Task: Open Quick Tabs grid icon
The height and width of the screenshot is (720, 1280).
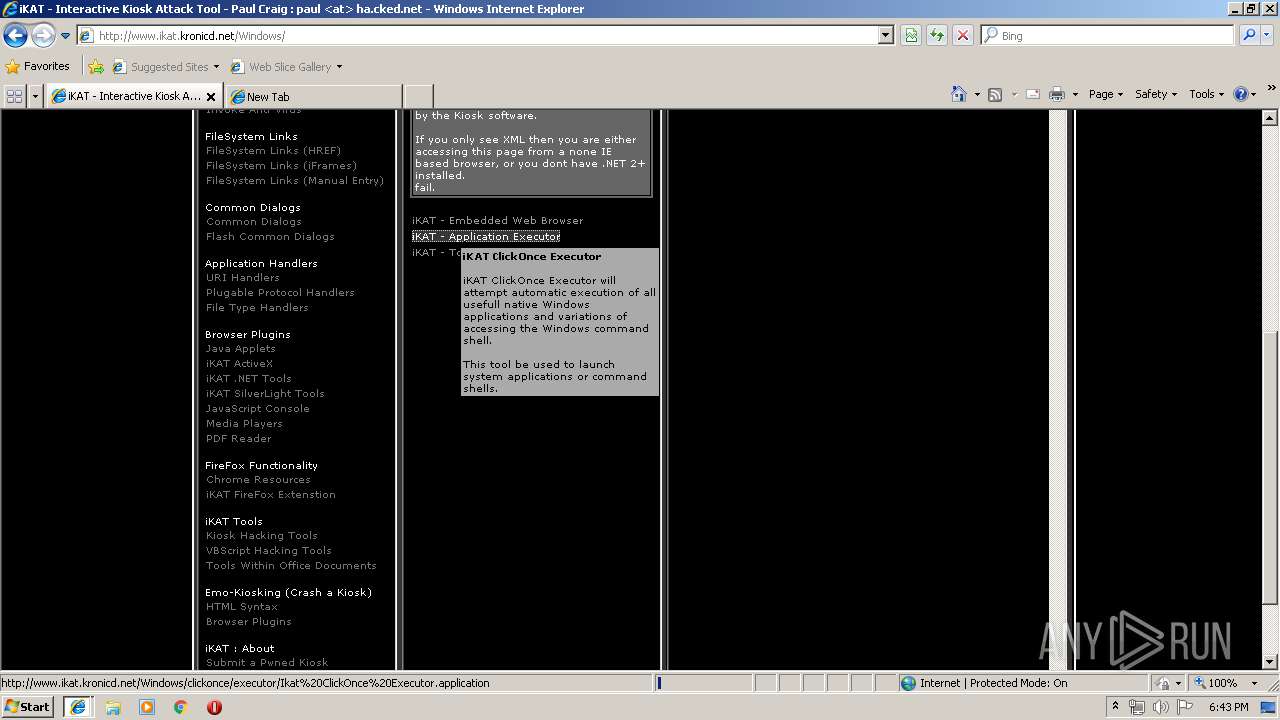Action: click(14, 96)
